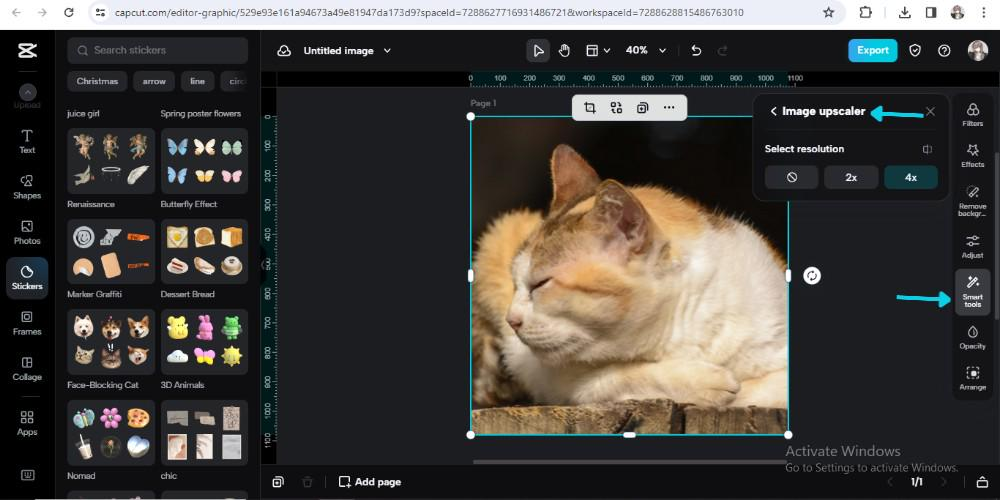The width and height of the screenshot is (1000, 500).
Task: Filter stickers by Christmas tag
Action: (97, 82)
